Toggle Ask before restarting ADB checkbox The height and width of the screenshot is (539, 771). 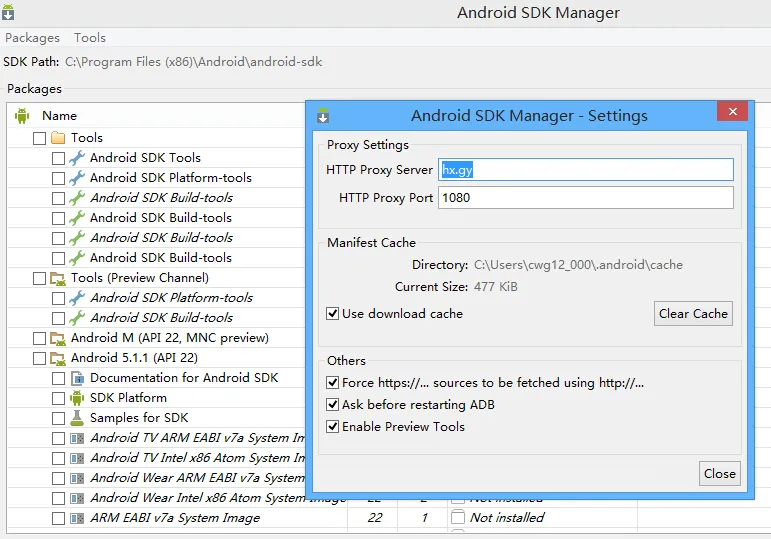coord(333,405)
